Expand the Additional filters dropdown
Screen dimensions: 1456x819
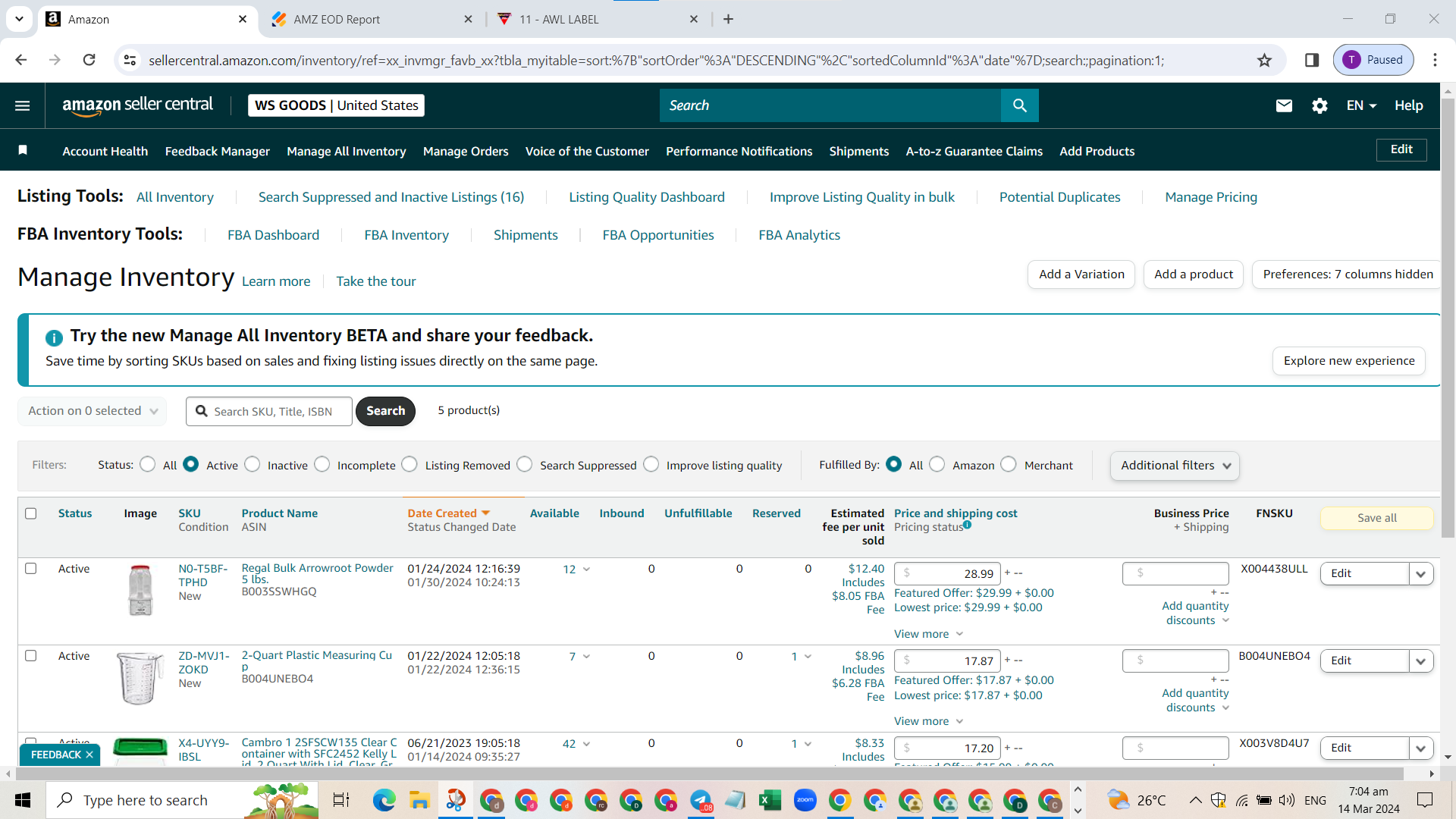pos(1175,466)
